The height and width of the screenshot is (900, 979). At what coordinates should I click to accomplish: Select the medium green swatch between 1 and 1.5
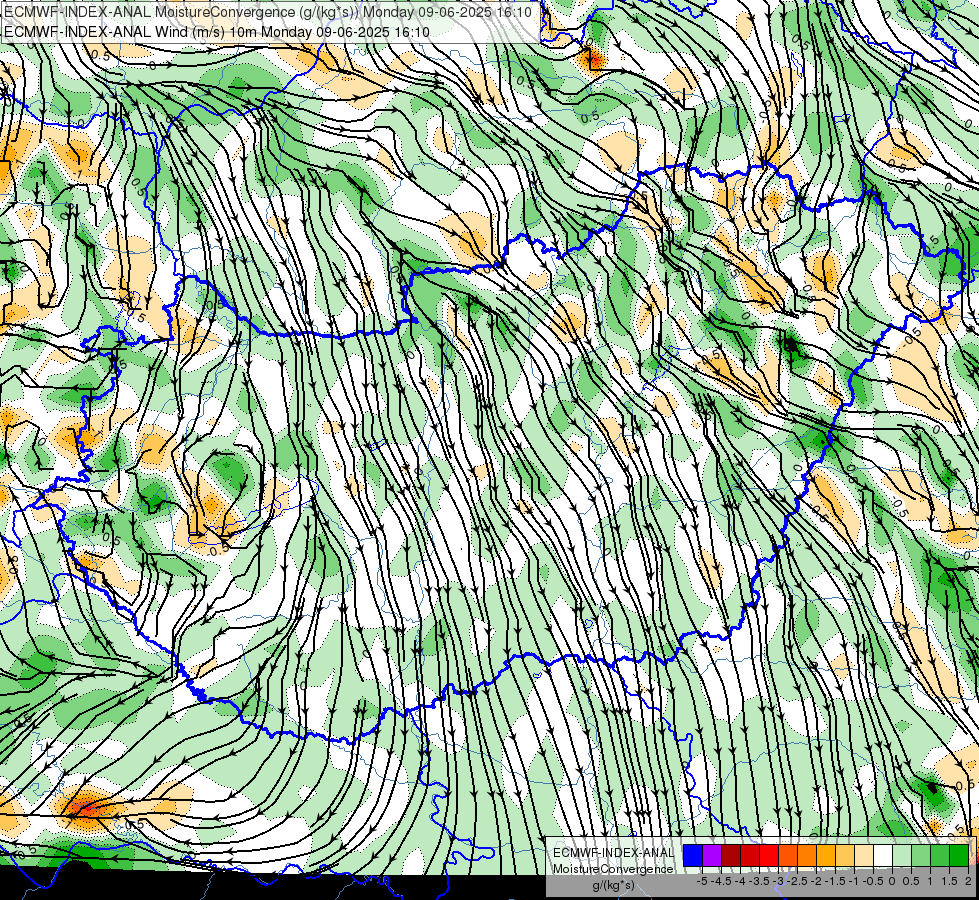[940, 855]
